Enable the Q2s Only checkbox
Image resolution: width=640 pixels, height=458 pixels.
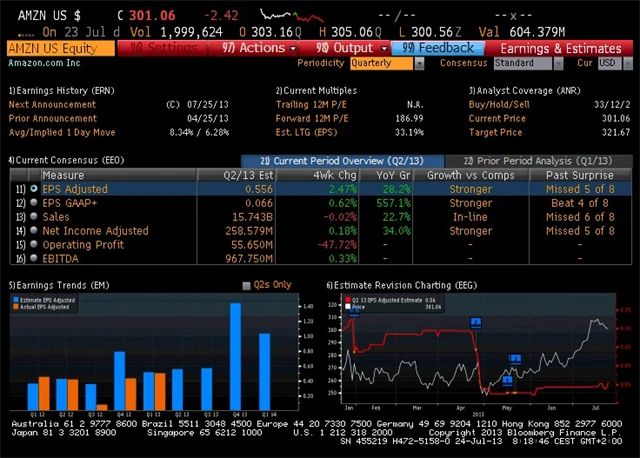point(247,285)
